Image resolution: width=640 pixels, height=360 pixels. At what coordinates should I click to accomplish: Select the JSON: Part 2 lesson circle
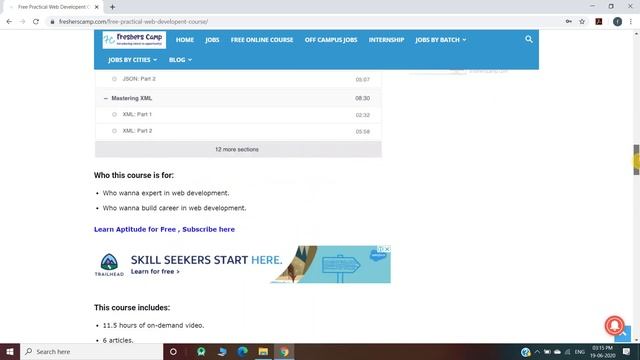pos(114,79)
